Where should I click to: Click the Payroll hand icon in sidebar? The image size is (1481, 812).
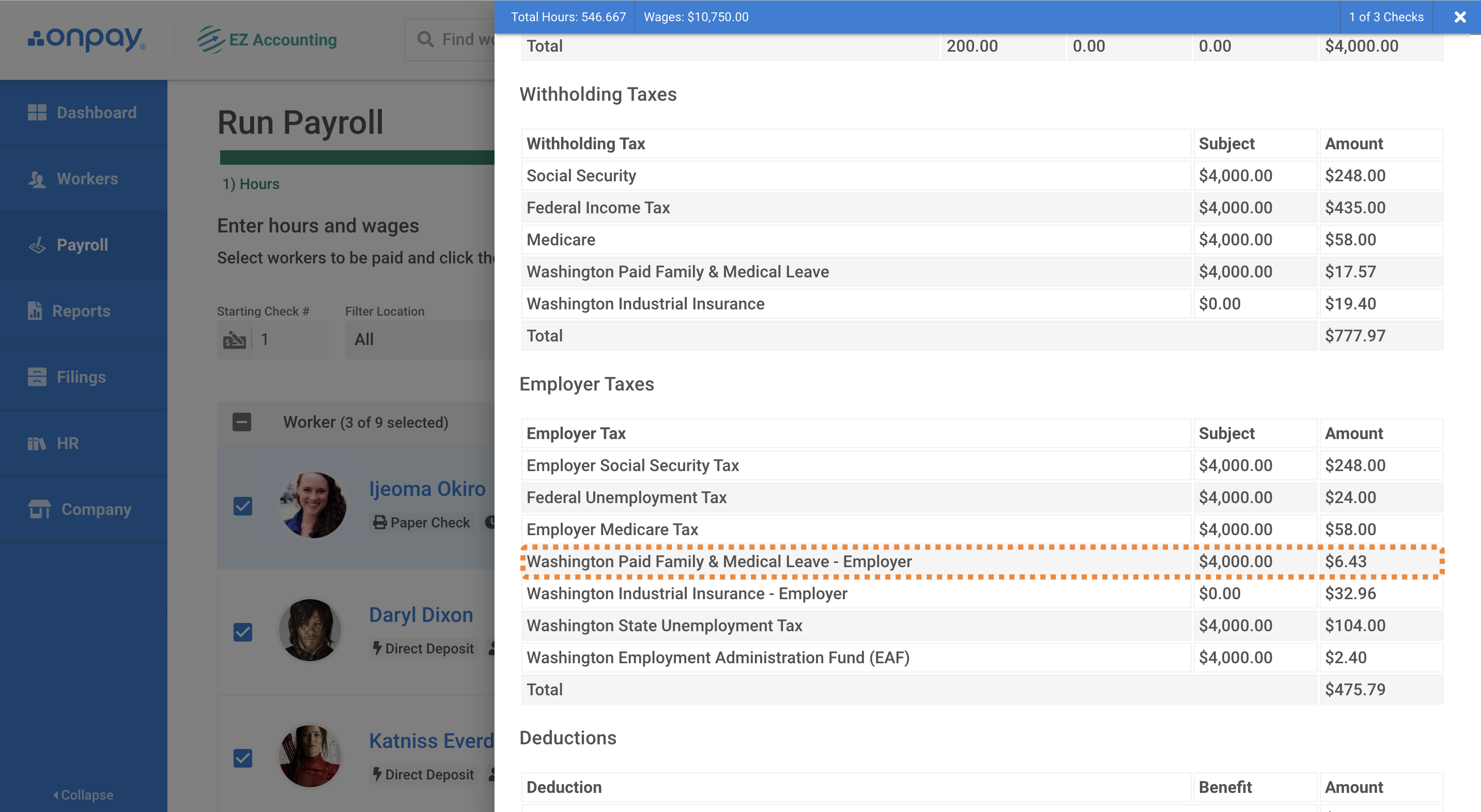37,245
